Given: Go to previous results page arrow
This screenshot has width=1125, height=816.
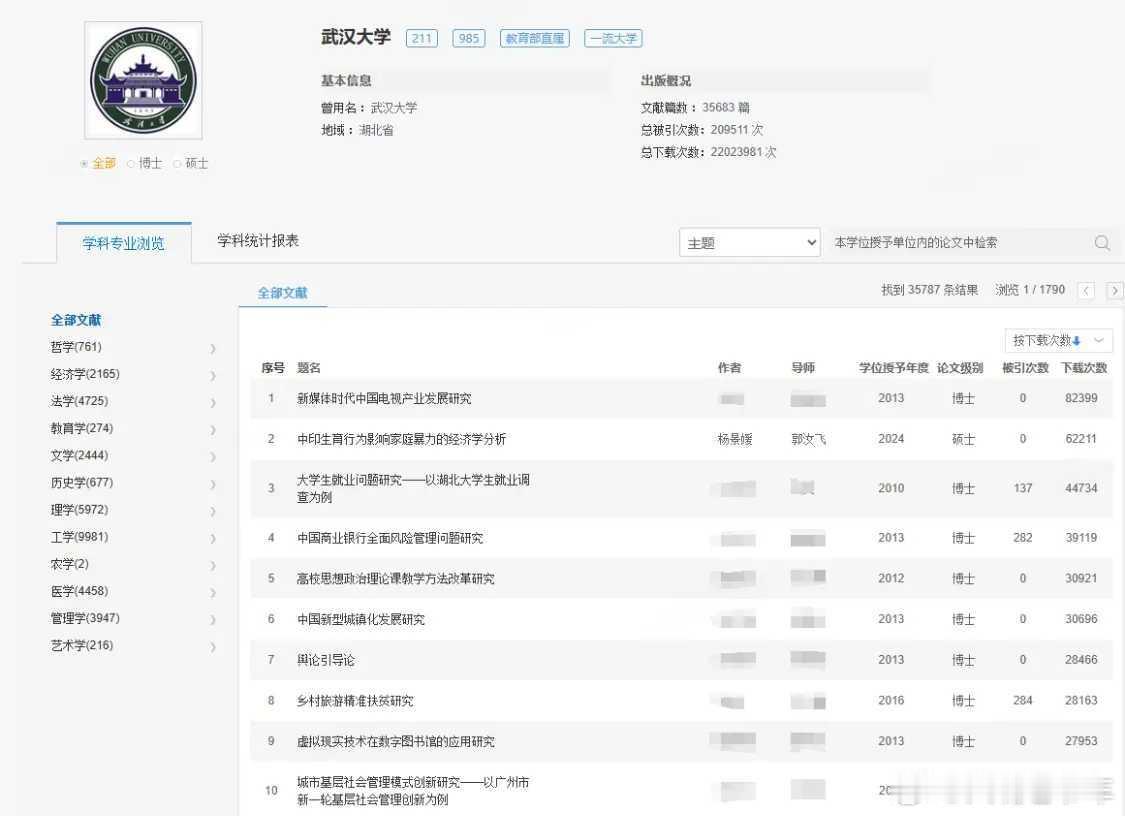Looking at the screenshot, I should click(x=1086, y=291).
